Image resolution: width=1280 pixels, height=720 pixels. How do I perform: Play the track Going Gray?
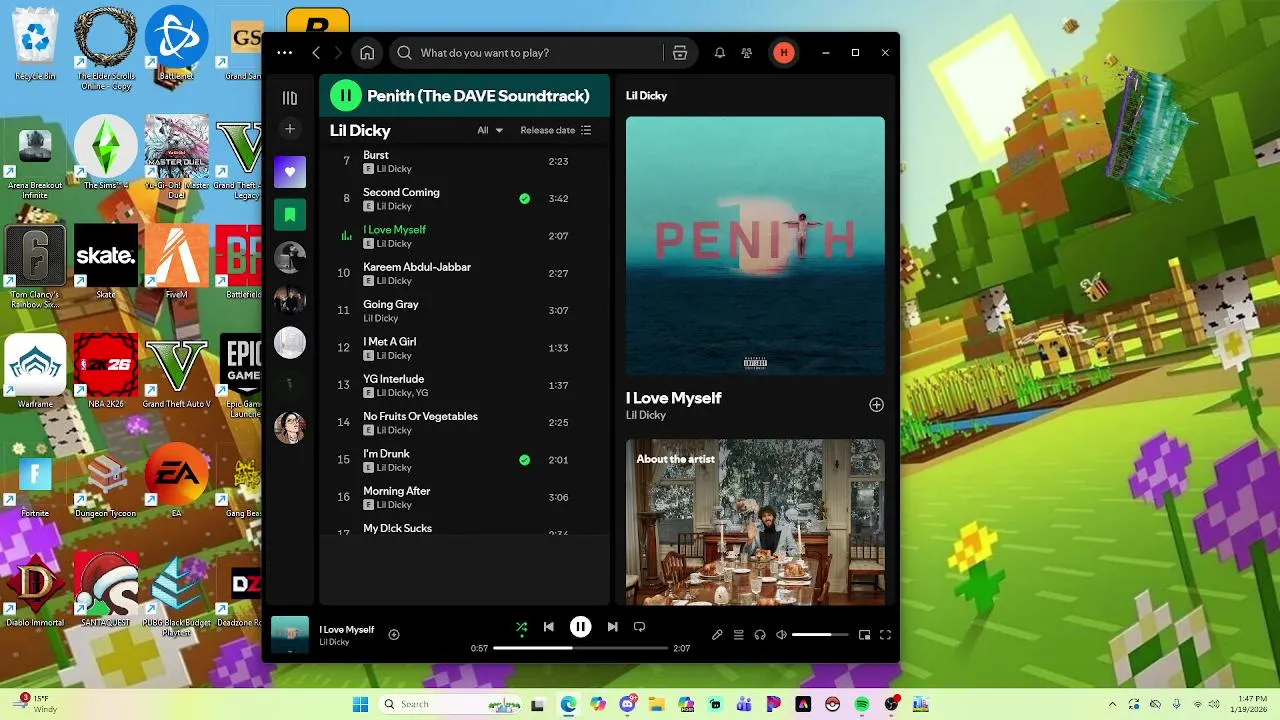pyautogui.click(x=464, y=311)
